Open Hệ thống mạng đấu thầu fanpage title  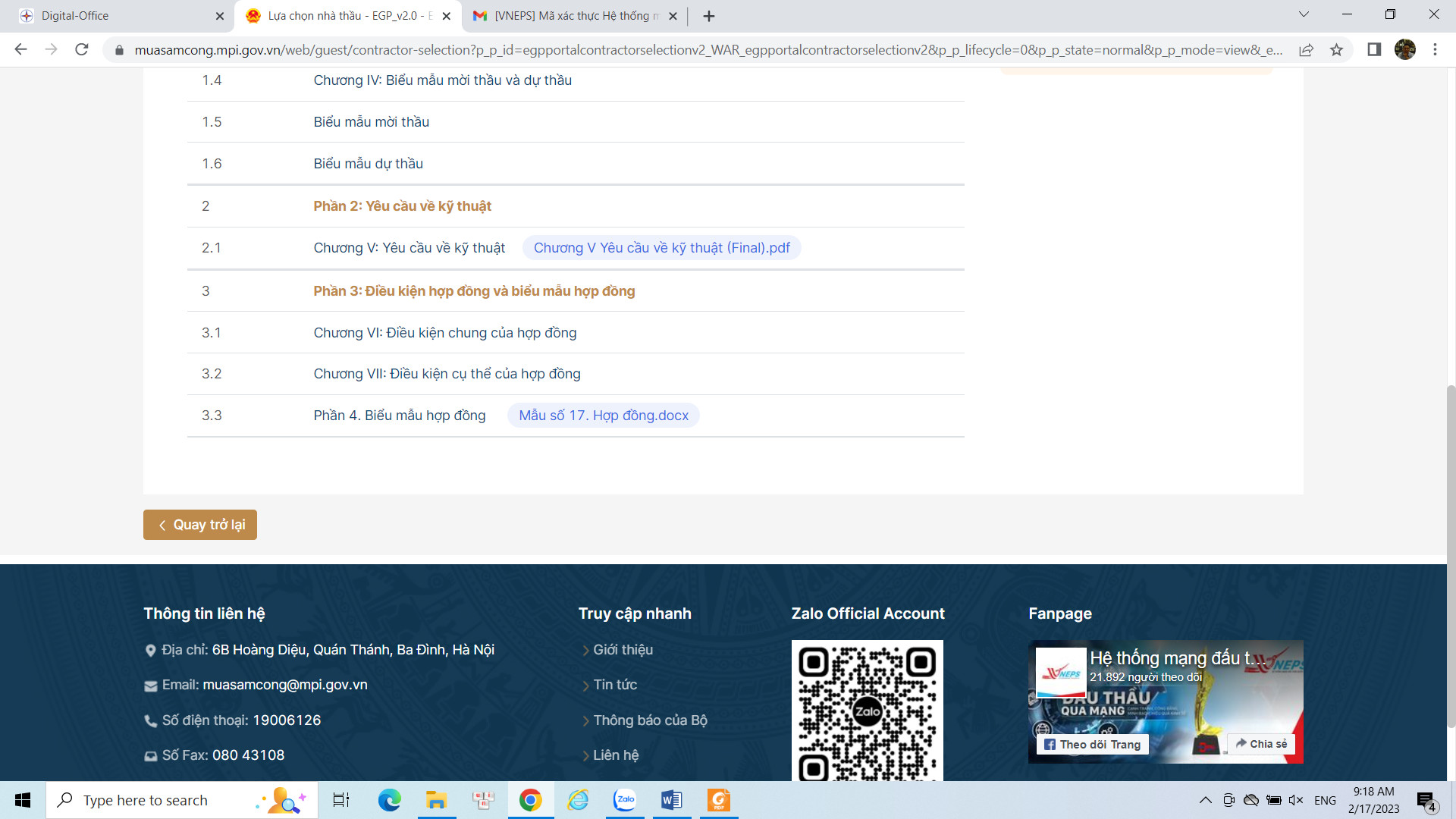(x=1178, y=657)
